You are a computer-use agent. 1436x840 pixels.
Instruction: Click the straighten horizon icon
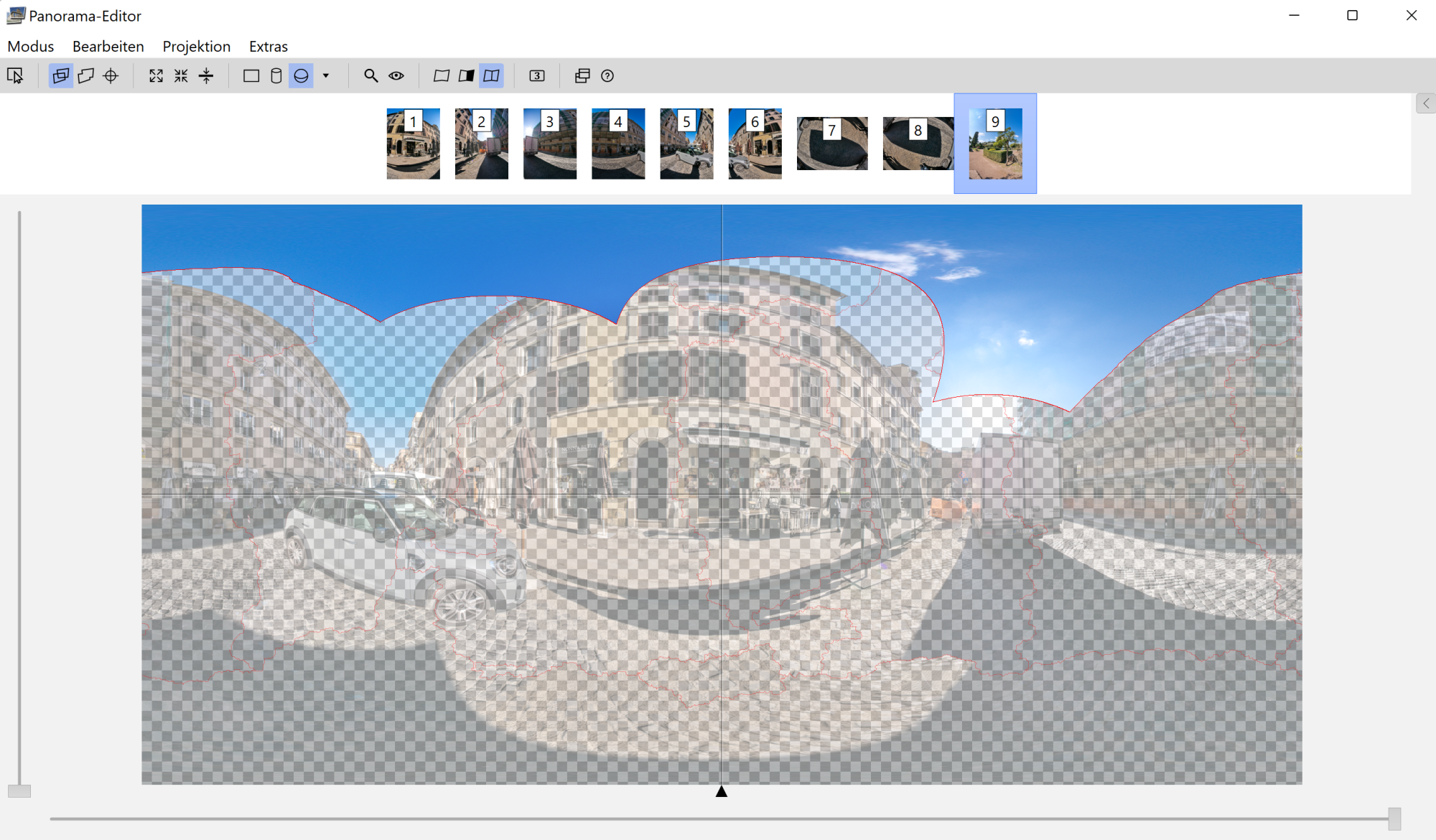click(206, 75)
